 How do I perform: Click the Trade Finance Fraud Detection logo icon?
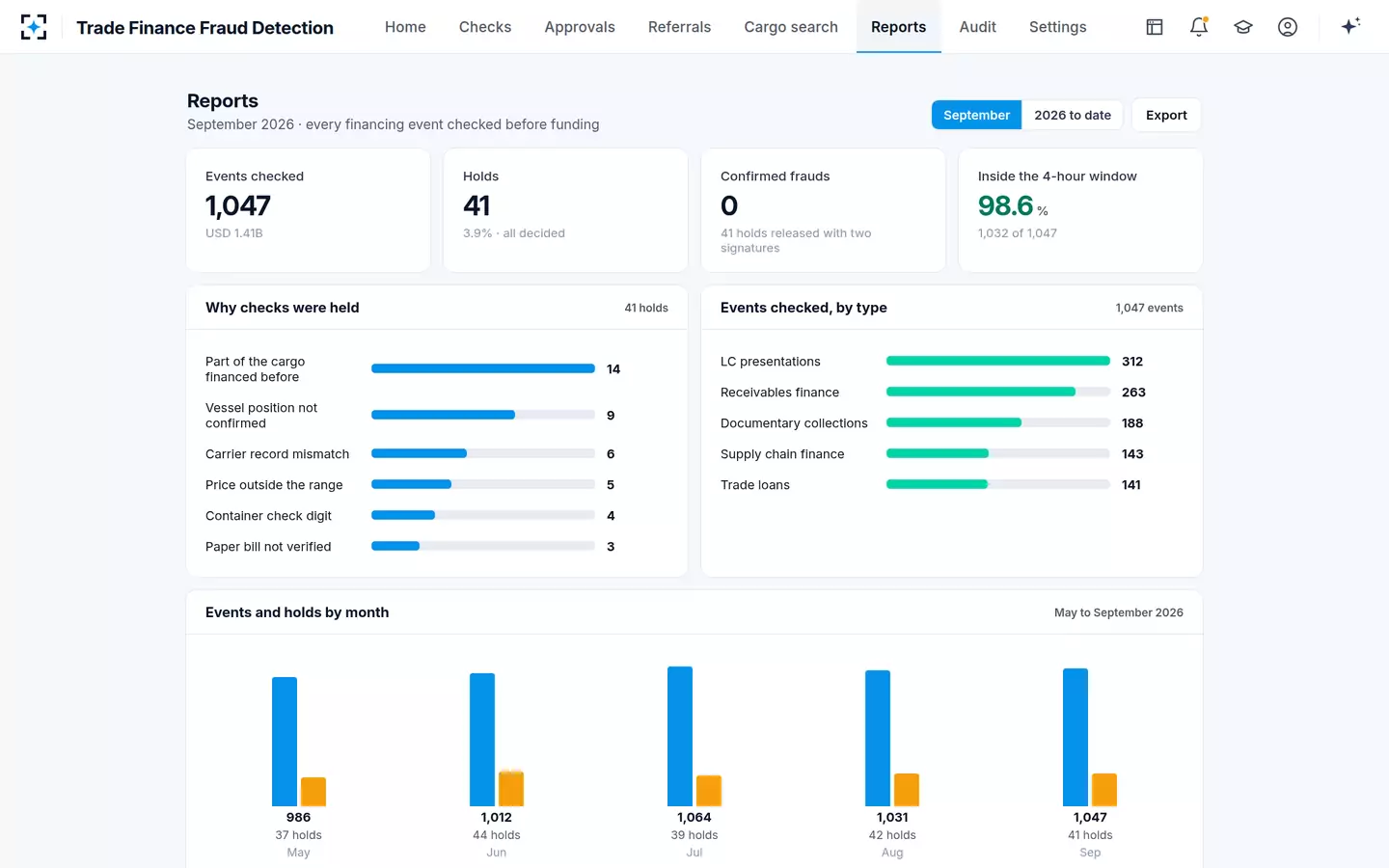coord(34,27)
